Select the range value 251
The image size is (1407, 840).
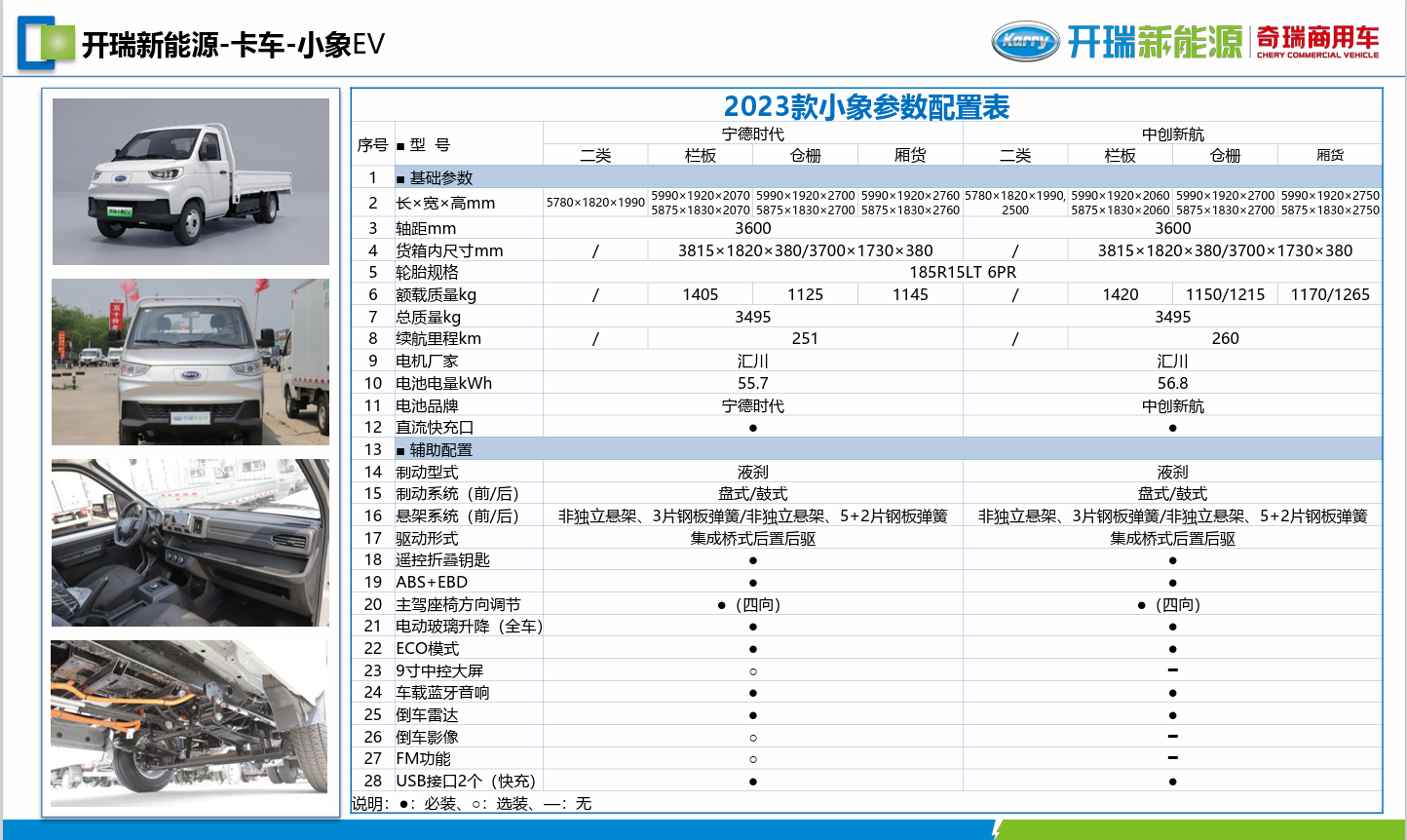805,338
